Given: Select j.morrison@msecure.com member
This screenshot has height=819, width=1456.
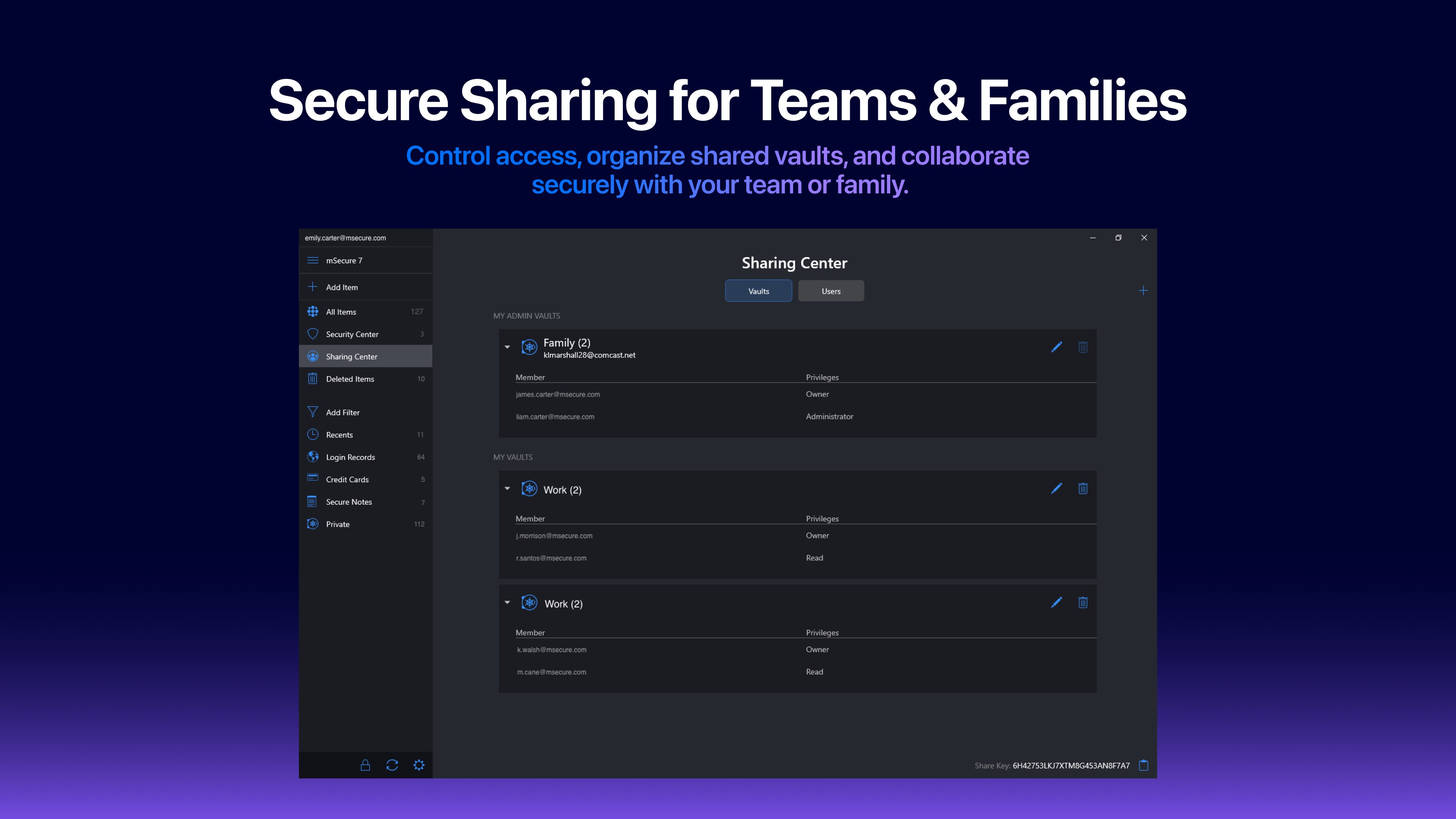Looking at the screenshot, I should tap(554, 536).
